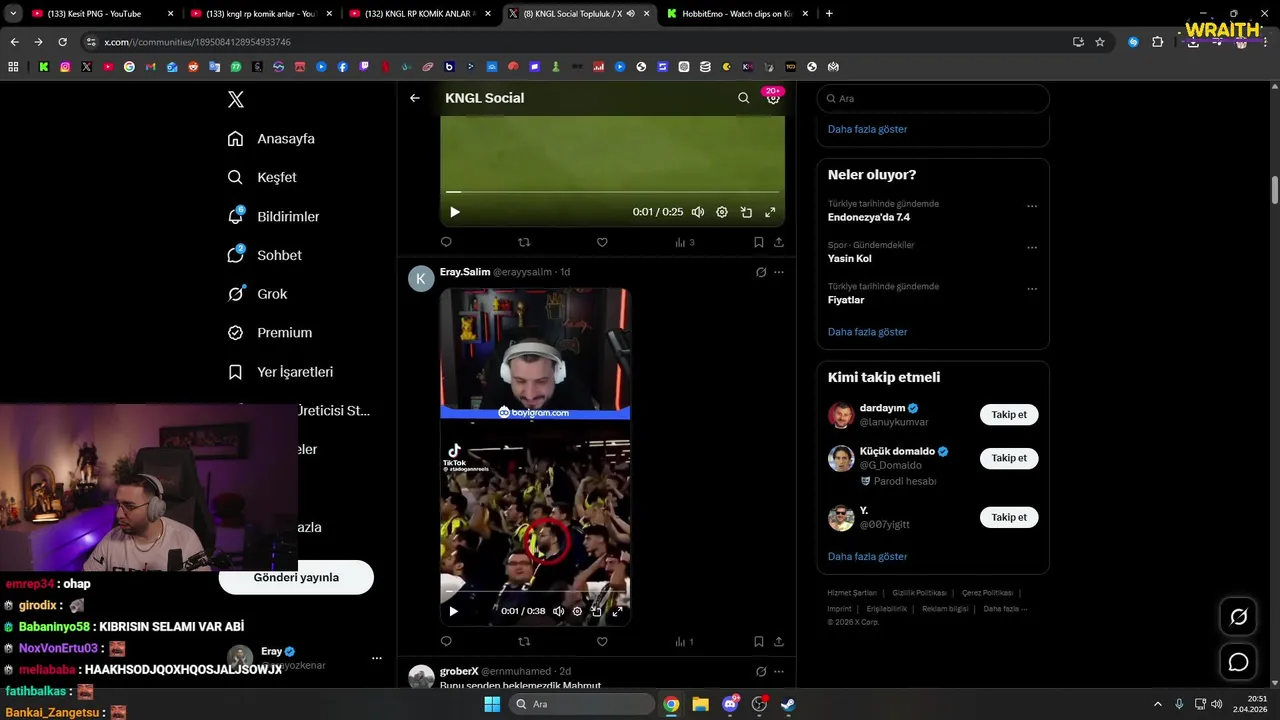The height and width of the screenshot is (720, 1280).
Task: Enter fullscreen on the 0:38 video
Action: click(617, 611)
